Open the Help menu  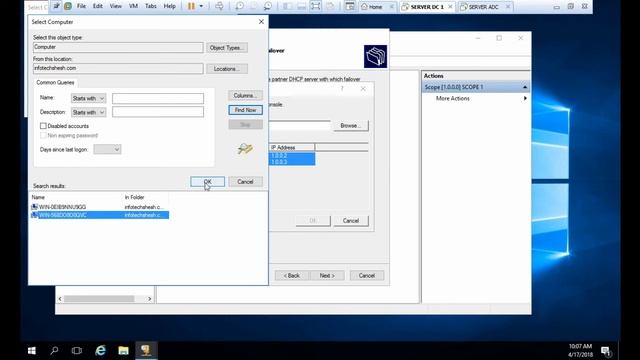click(x=169, y=6)
